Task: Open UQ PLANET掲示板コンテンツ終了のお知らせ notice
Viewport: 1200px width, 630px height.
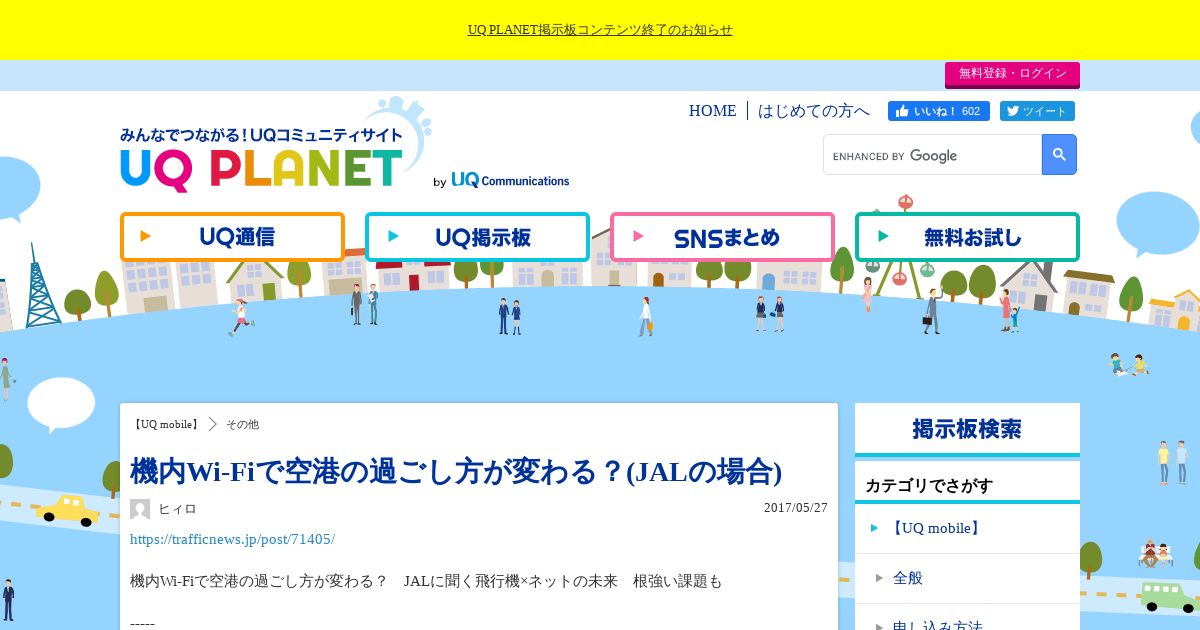Action: 600,30
